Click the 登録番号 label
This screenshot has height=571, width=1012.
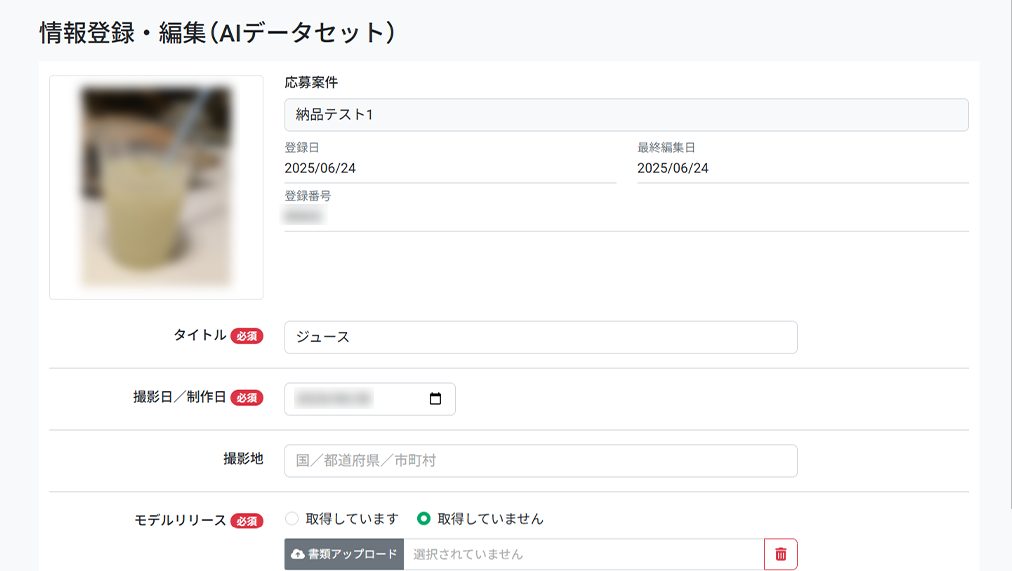[x=308, y=195]
